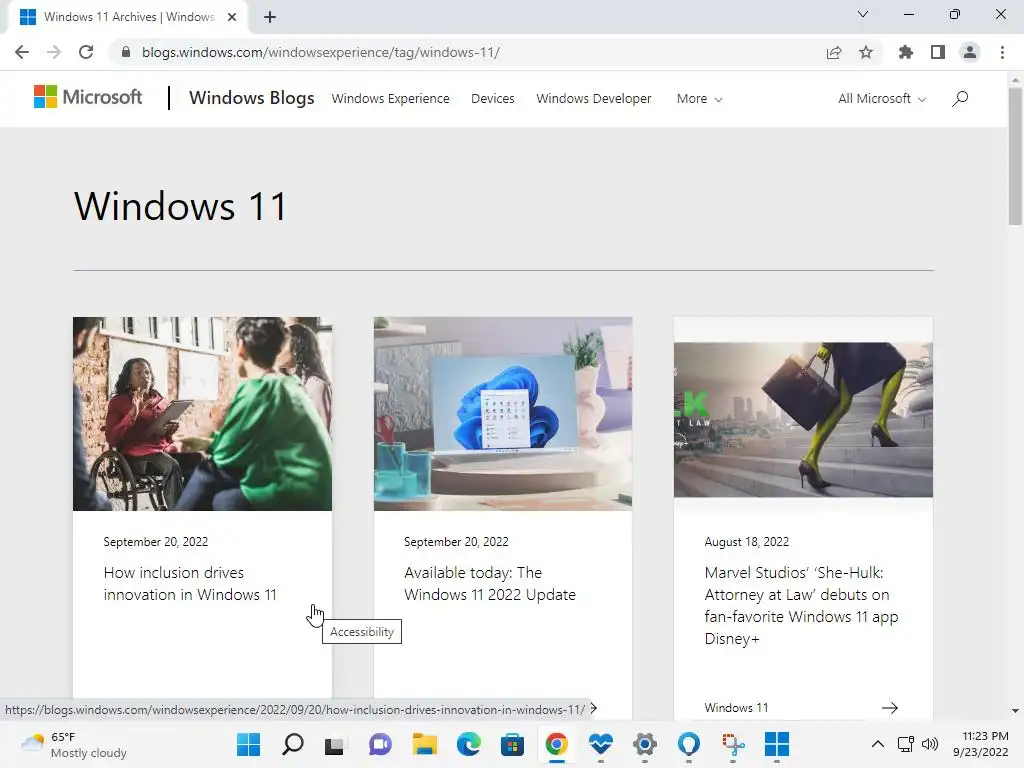Open the tab search chevron

[863, 14]
